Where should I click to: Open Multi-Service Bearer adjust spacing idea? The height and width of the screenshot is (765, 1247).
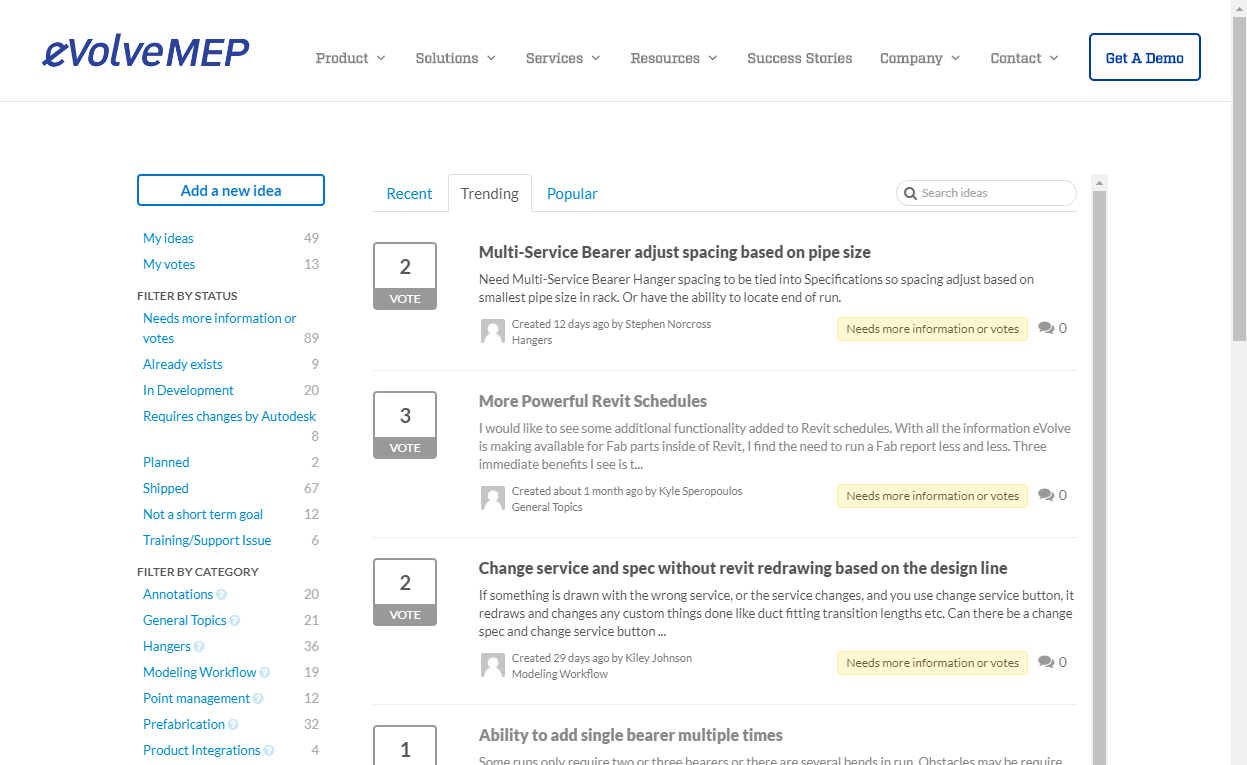click(675, 252)
